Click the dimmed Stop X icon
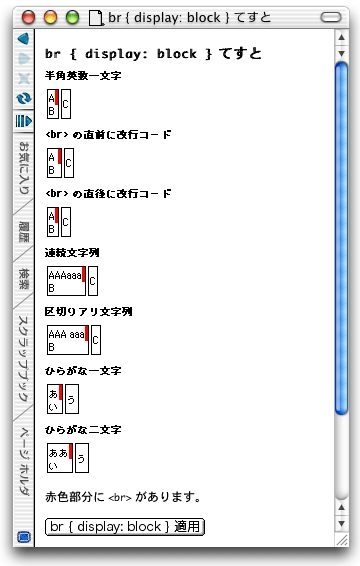Image resolution: width=360 pixels, height=566 pixels. (x=23, y=78)
